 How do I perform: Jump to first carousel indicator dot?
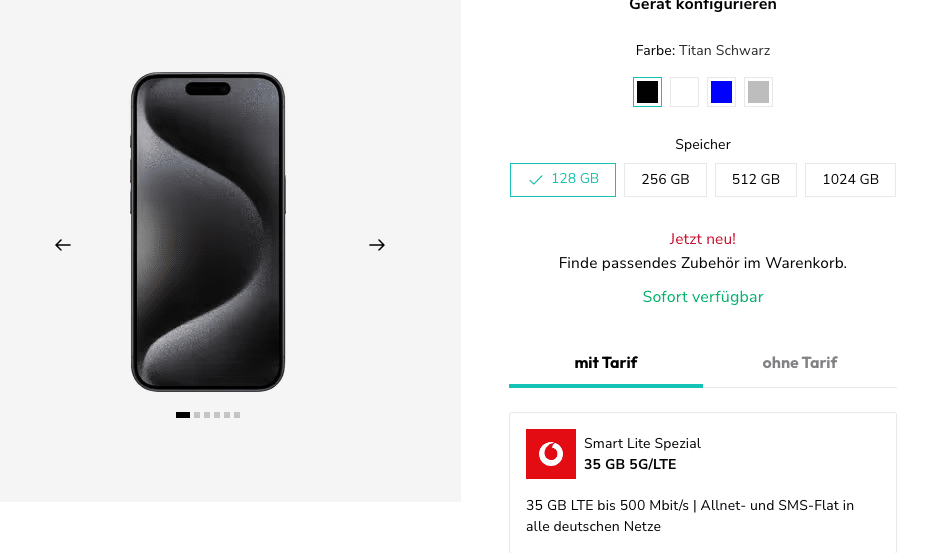[x=183, y=415]
